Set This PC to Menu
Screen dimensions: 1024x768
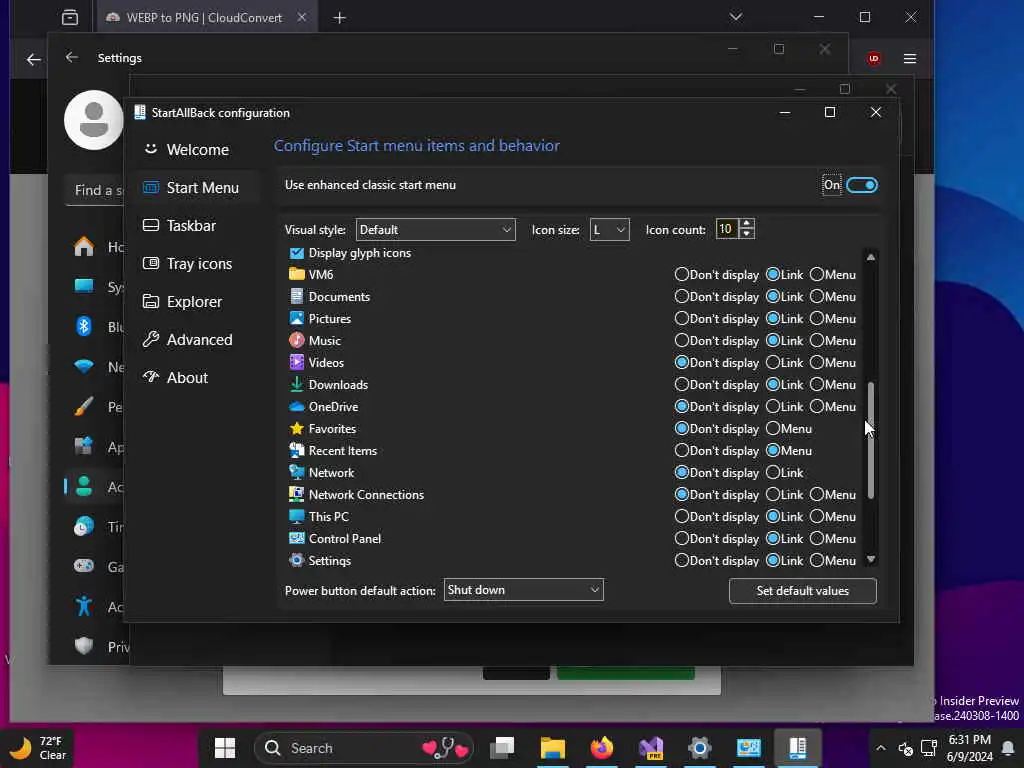pos(816,516)
